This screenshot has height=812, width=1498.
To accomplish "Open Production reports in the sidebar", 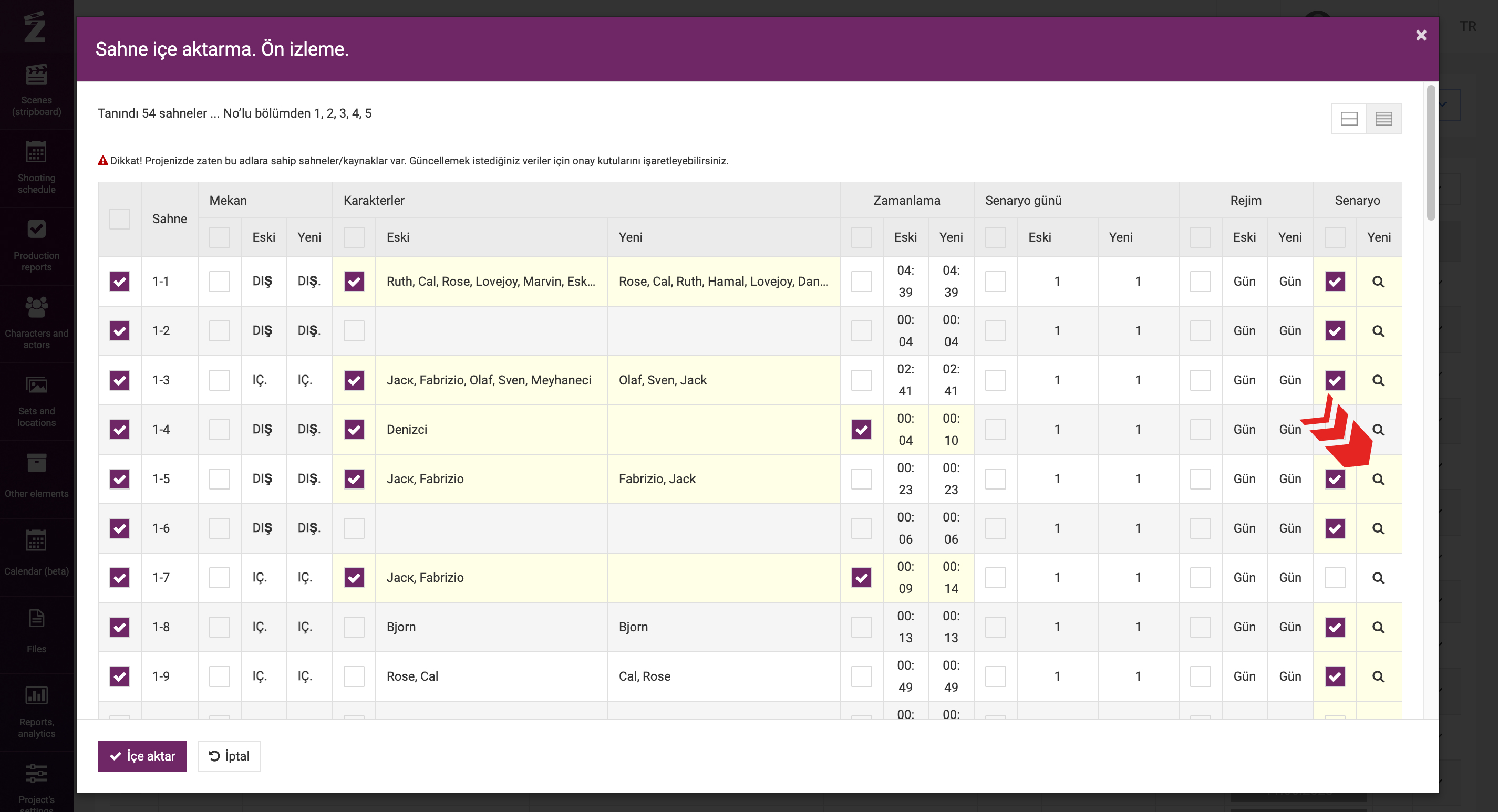I will 36,246.
